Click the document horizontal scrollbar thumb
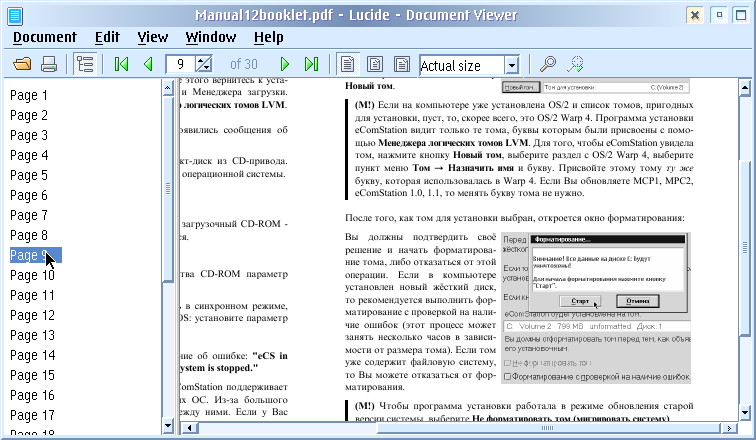This screenshot has width=756, height=440. [548, 428]
